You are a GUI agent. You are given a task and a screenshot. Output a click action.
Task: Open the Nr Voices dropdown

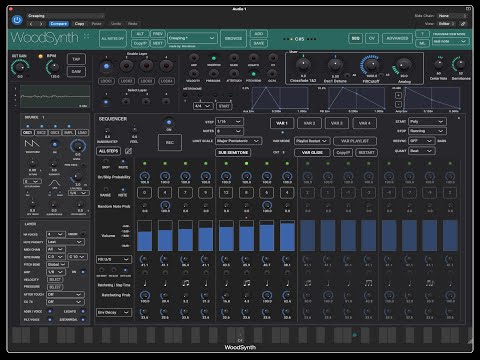pyautogui.click(x=55, y=234)
